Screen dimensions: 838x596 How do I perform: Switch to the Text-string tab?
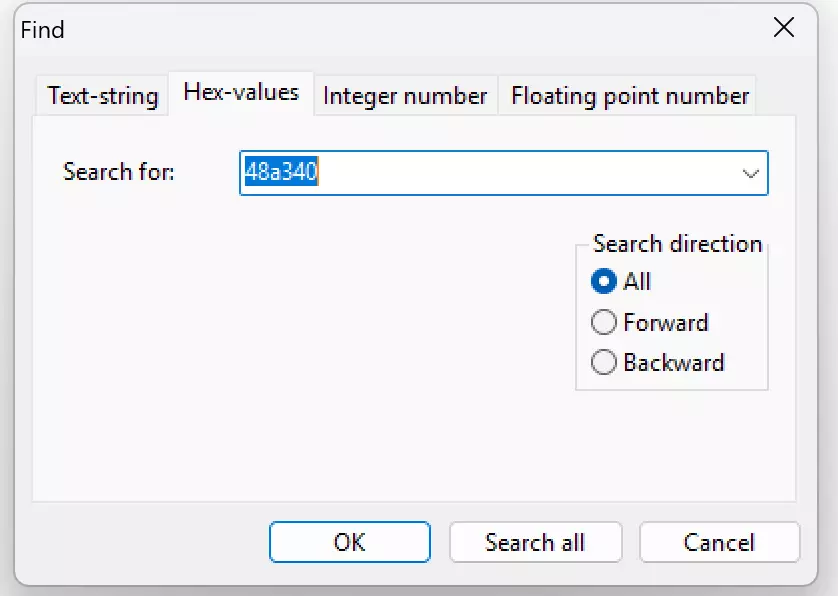tap(103, 96)
